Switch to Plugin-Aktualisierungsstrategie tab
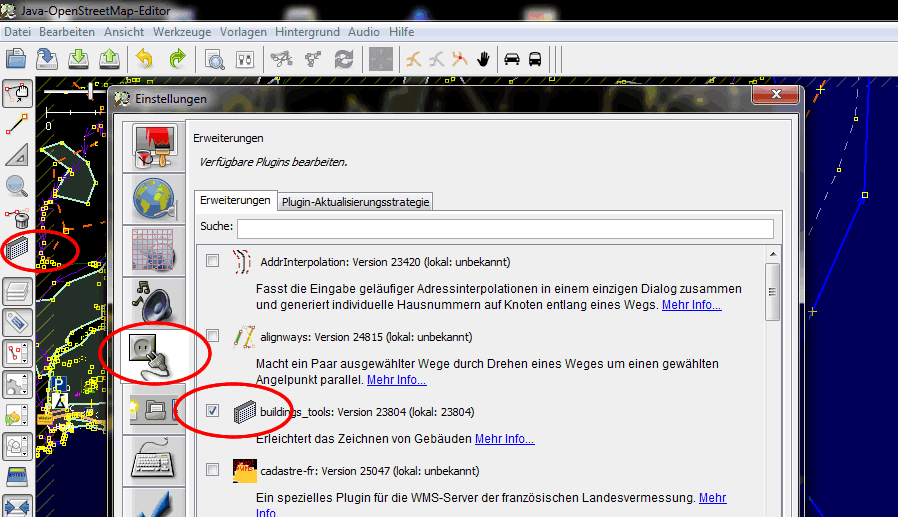This screenshot has width=898, height=517. click(355, 202)
